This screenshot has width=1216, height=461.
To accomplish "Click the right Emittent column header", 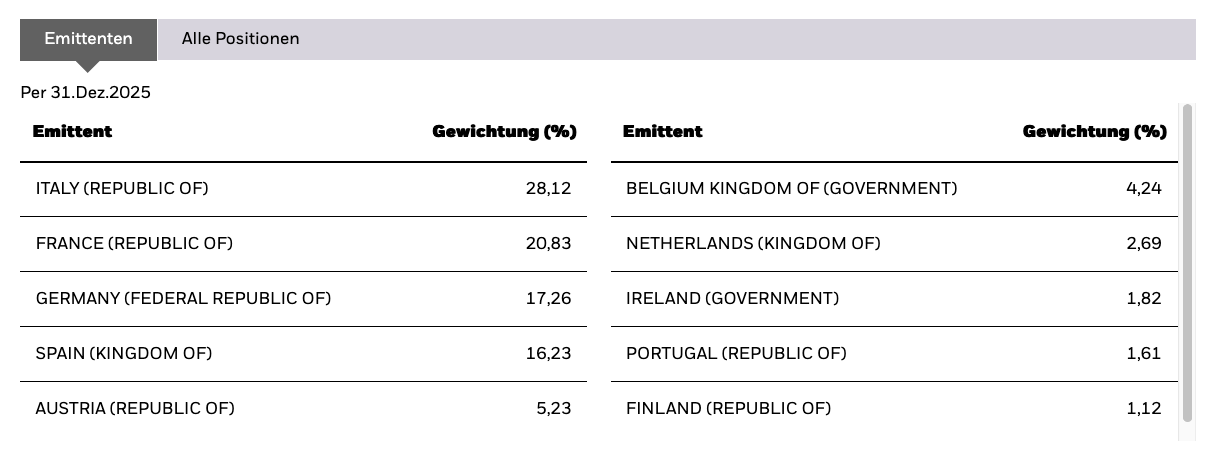I will click(662, 131).
